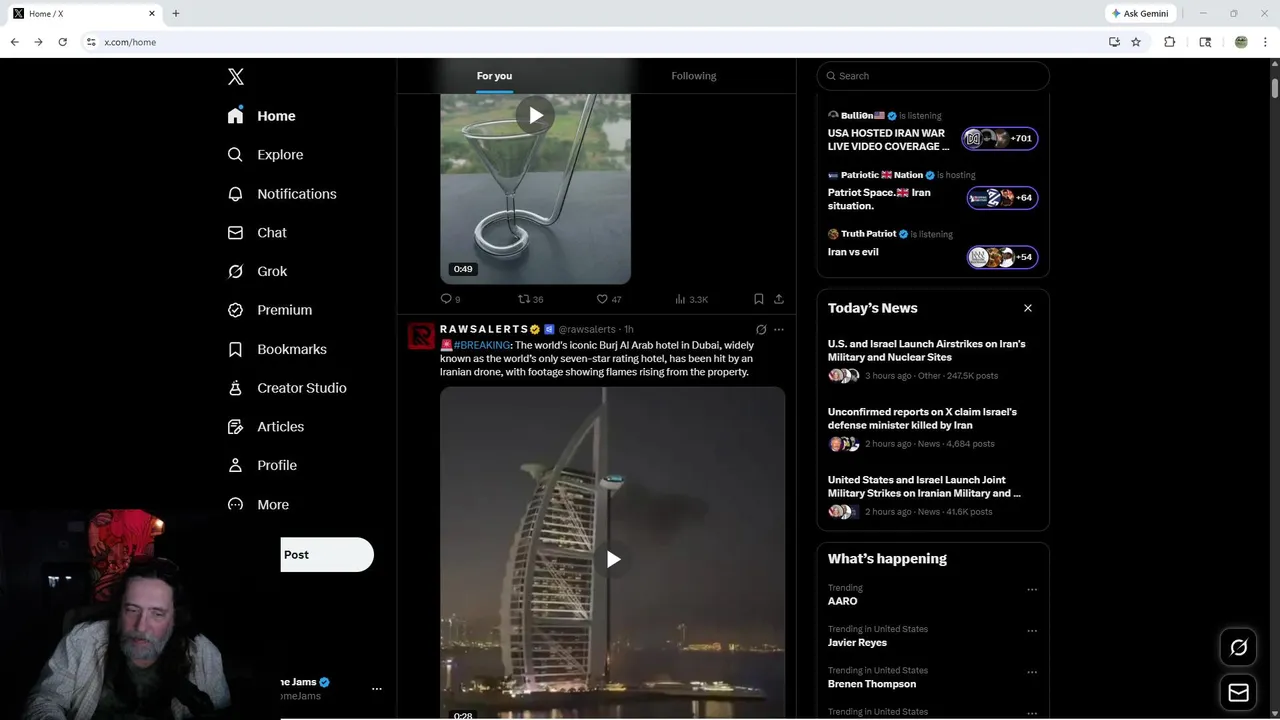Open account menu three dots
Image resolution: width=1280 pixels, height=720 pixels.
coord(377,689)
